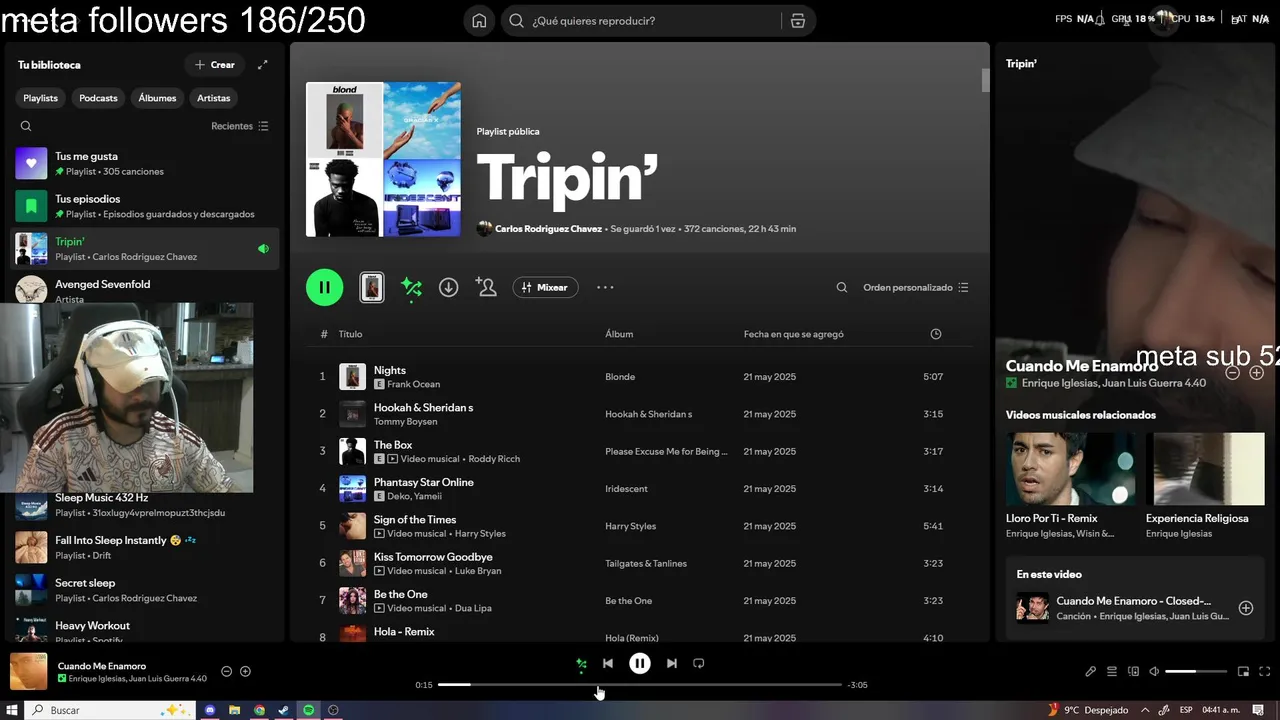
Task: Add 'Cuando Me Enamoro - Closed' to library
Action: (1246, 608)
